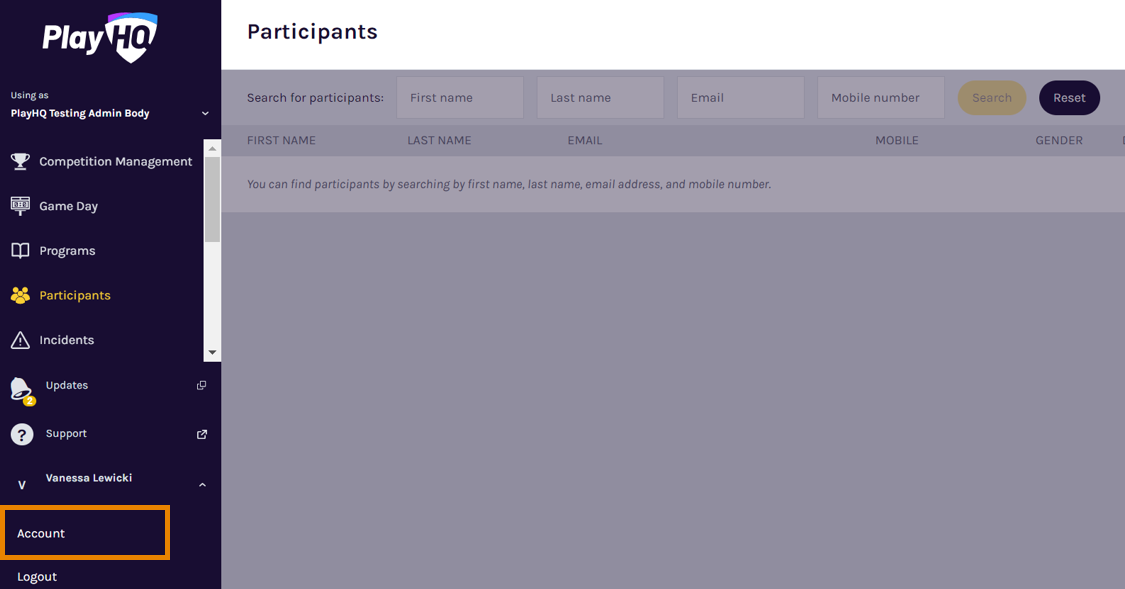Click the Reset button
This screenshot has width=1125, height=589.
[x=1069, y=98]
